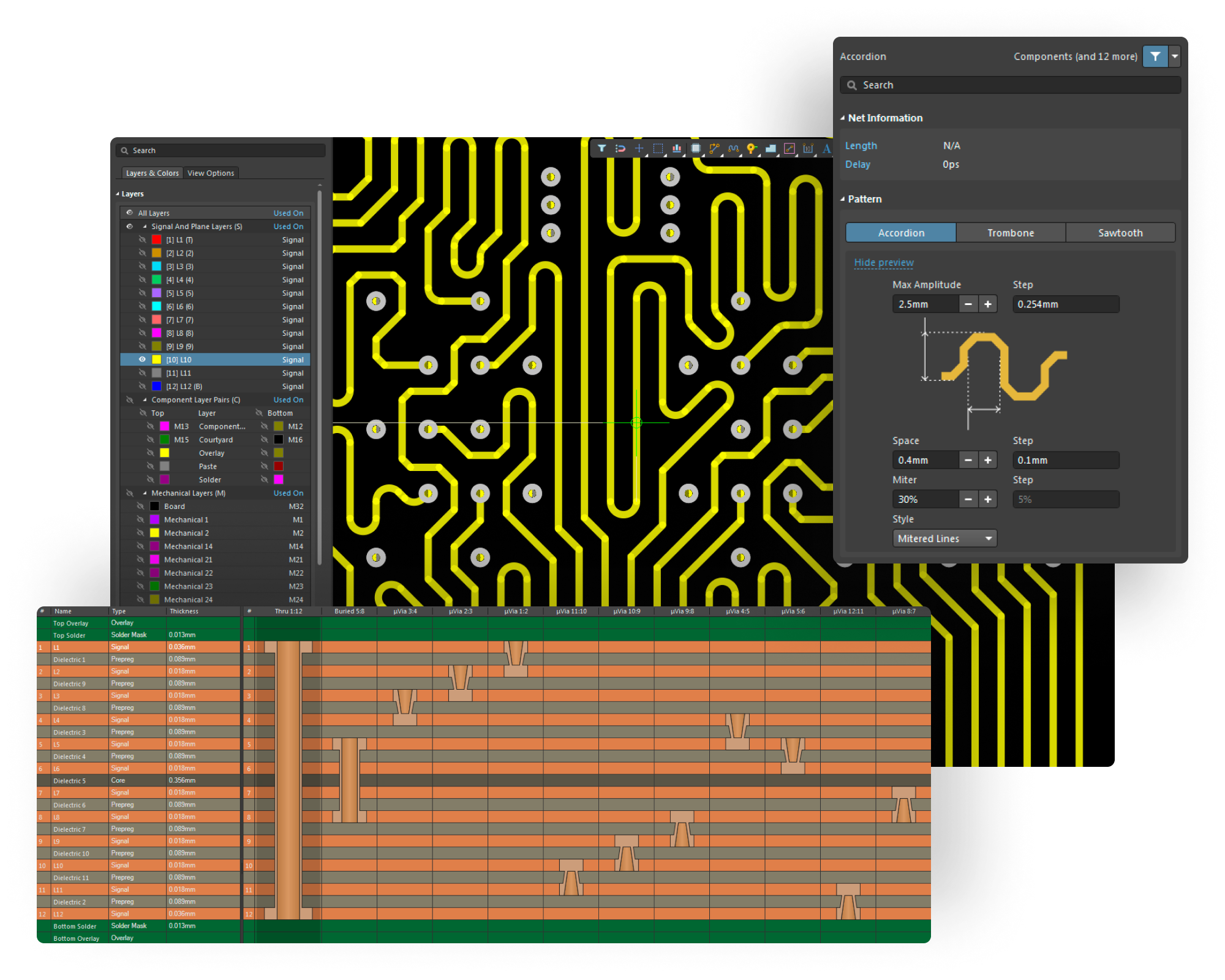The height and width of the screenshot is (980, 1225).
Task: Click the place text string A icon
Action: click(x=826, y=148)
